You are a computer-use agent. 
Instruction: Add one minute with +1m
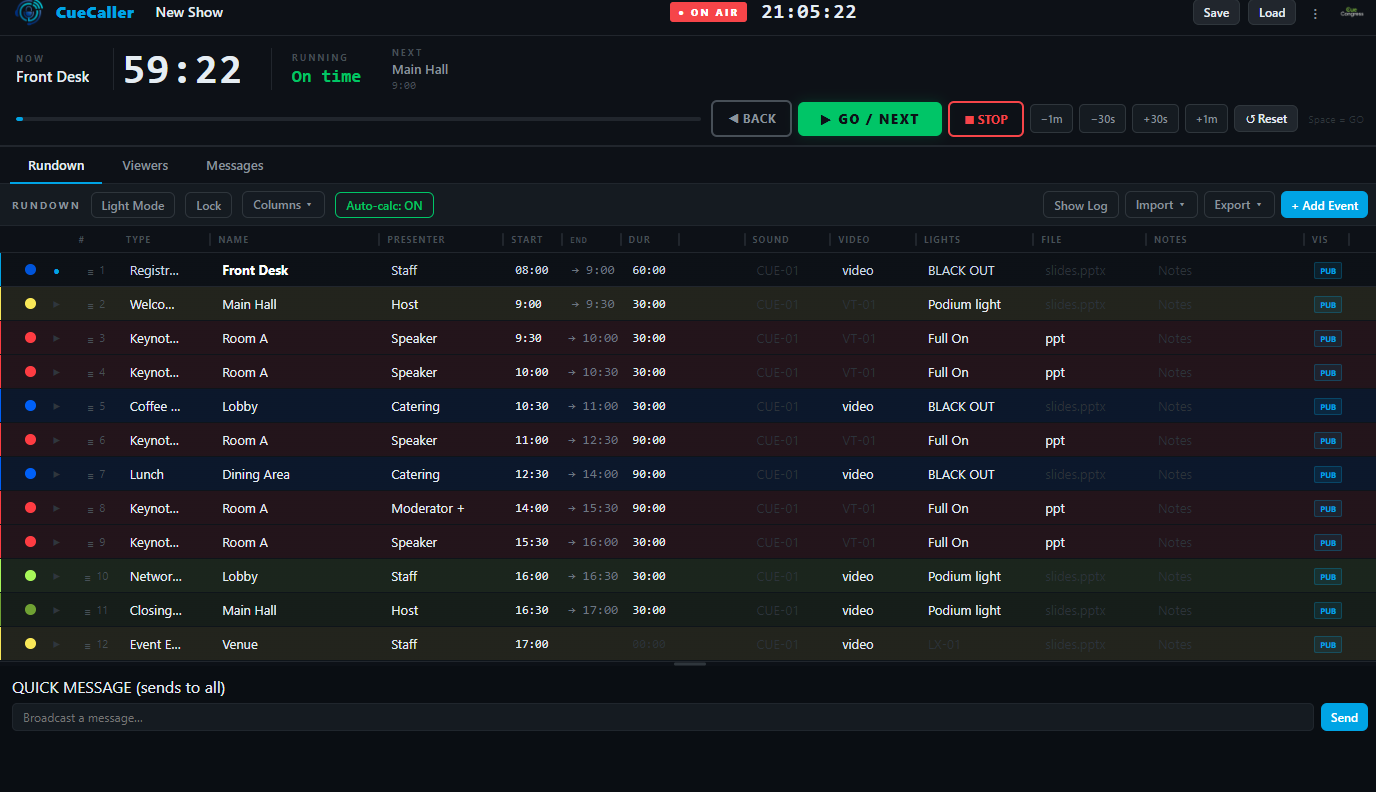(1207, 119)
